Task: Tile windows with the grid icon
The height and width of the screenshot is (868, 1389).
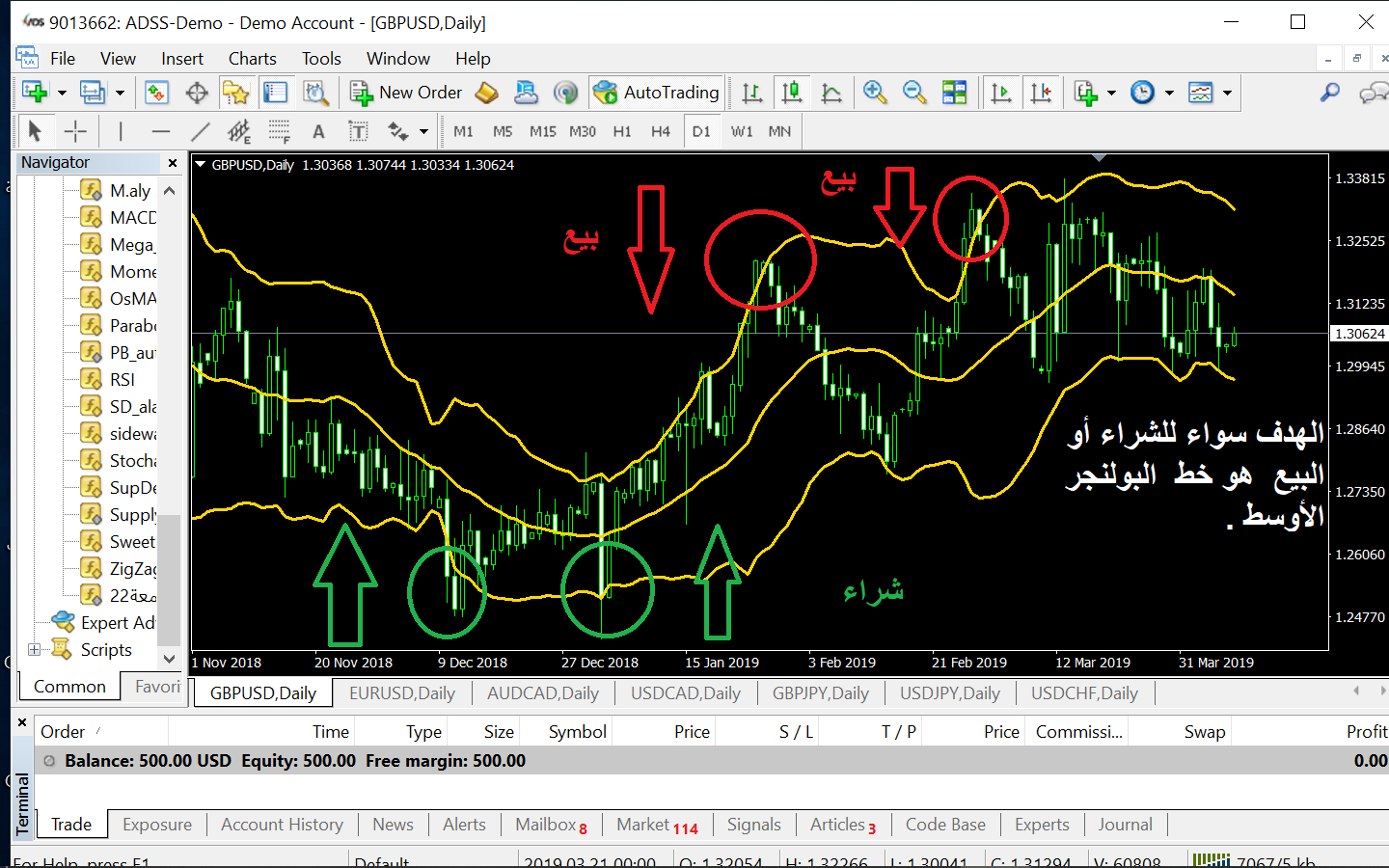Action: (x=954, y=93)
